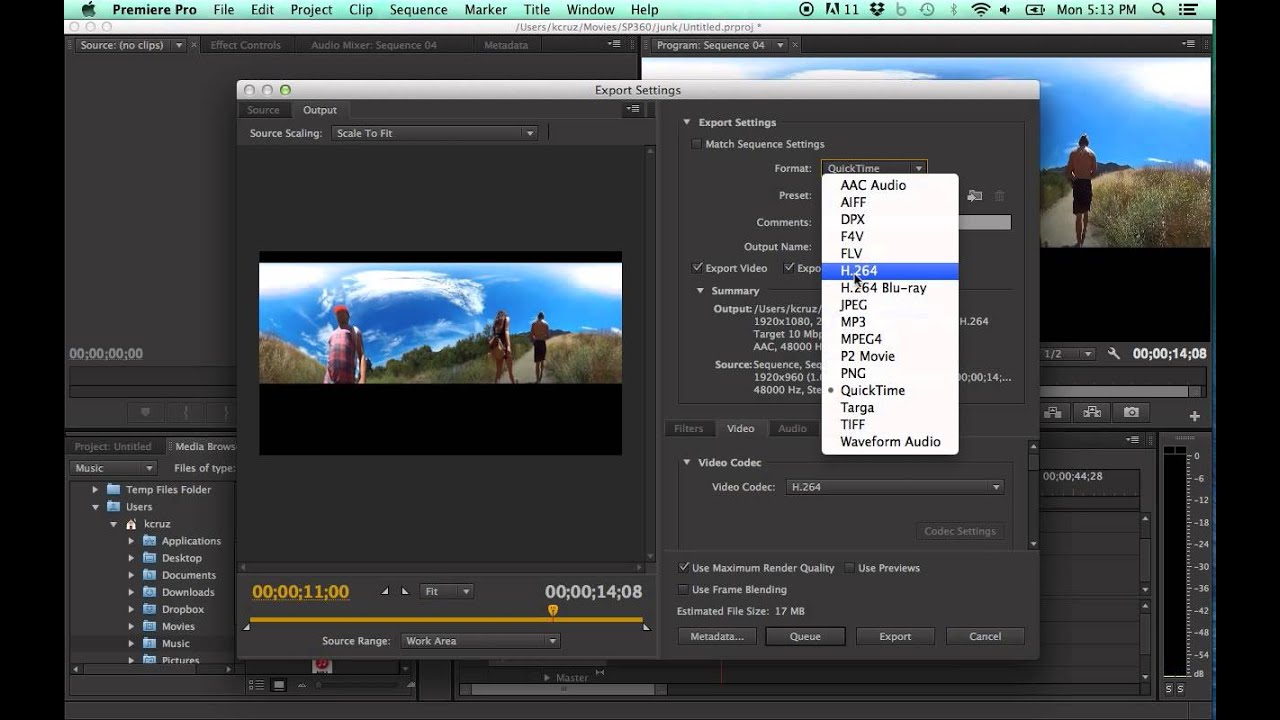Enable Use Frame Blending checkbox
The height and width of the screenshot is (720, 1280).
(x=684, y=590)
